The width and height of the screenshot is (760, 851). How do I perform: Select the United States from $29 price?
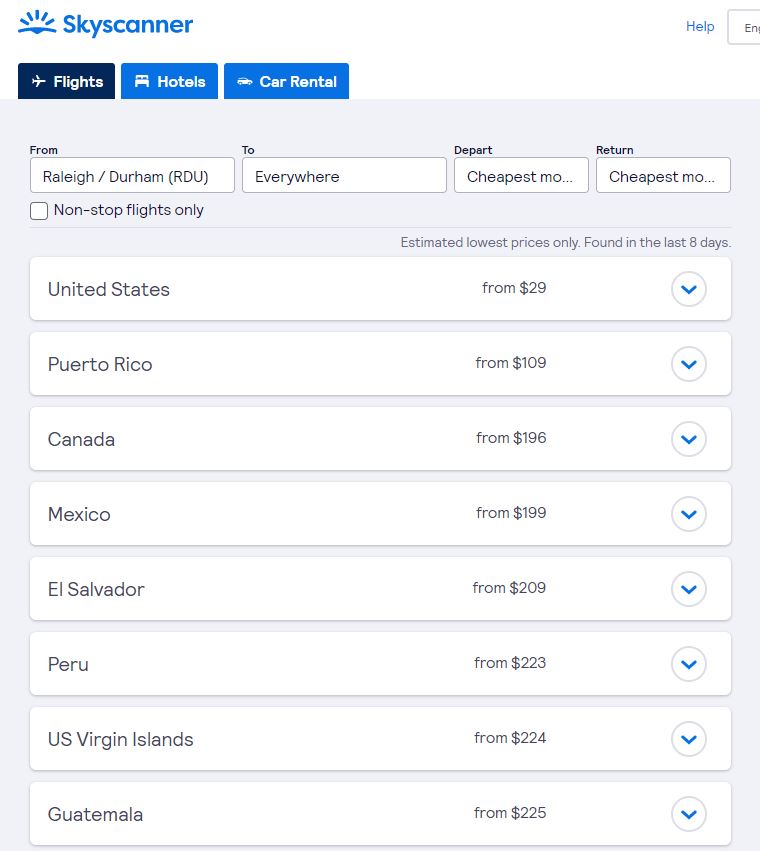pos(514,288)
